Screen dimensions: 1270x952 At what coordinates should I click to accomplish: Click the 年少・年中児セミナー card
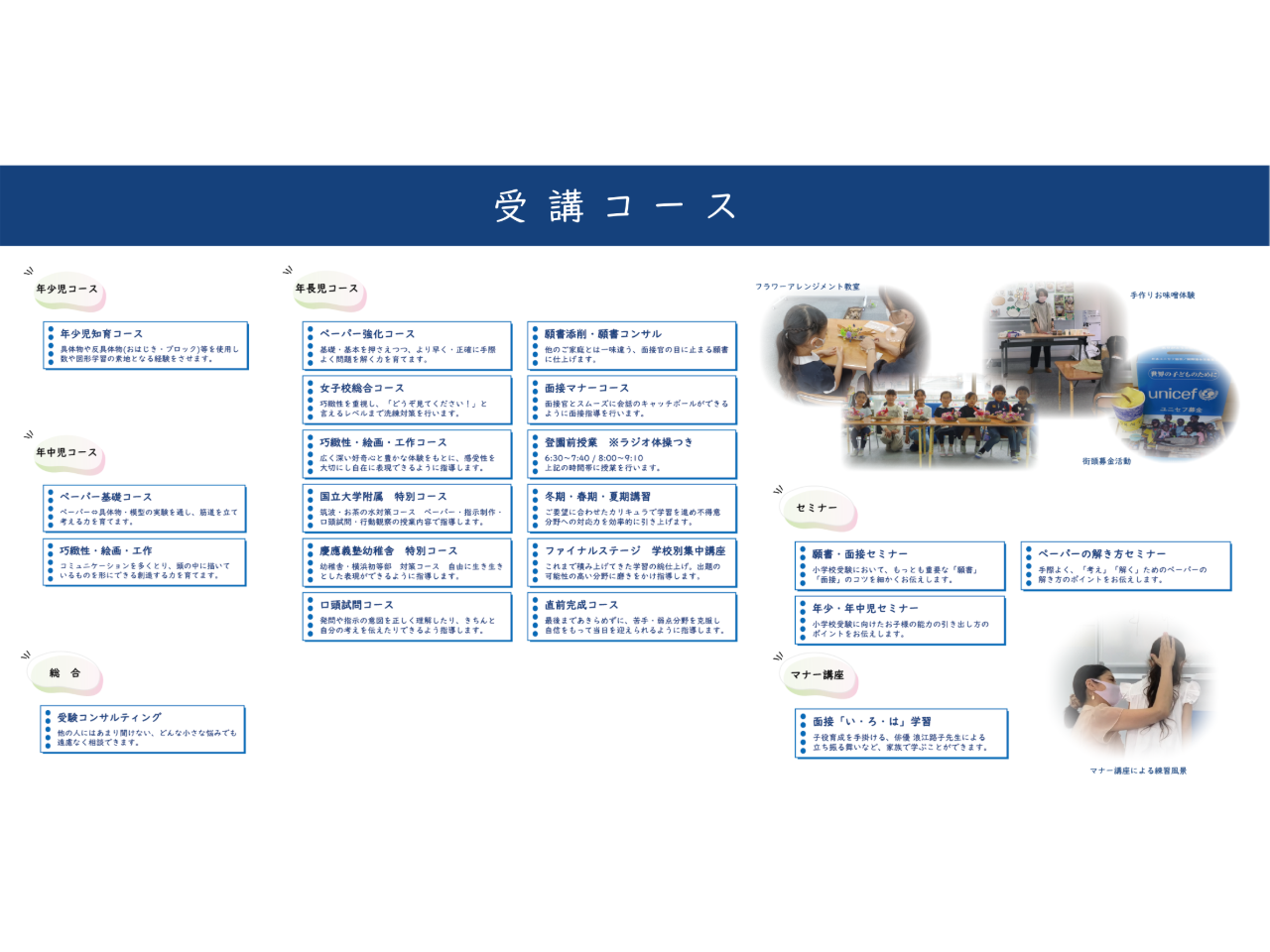[901, 620]
